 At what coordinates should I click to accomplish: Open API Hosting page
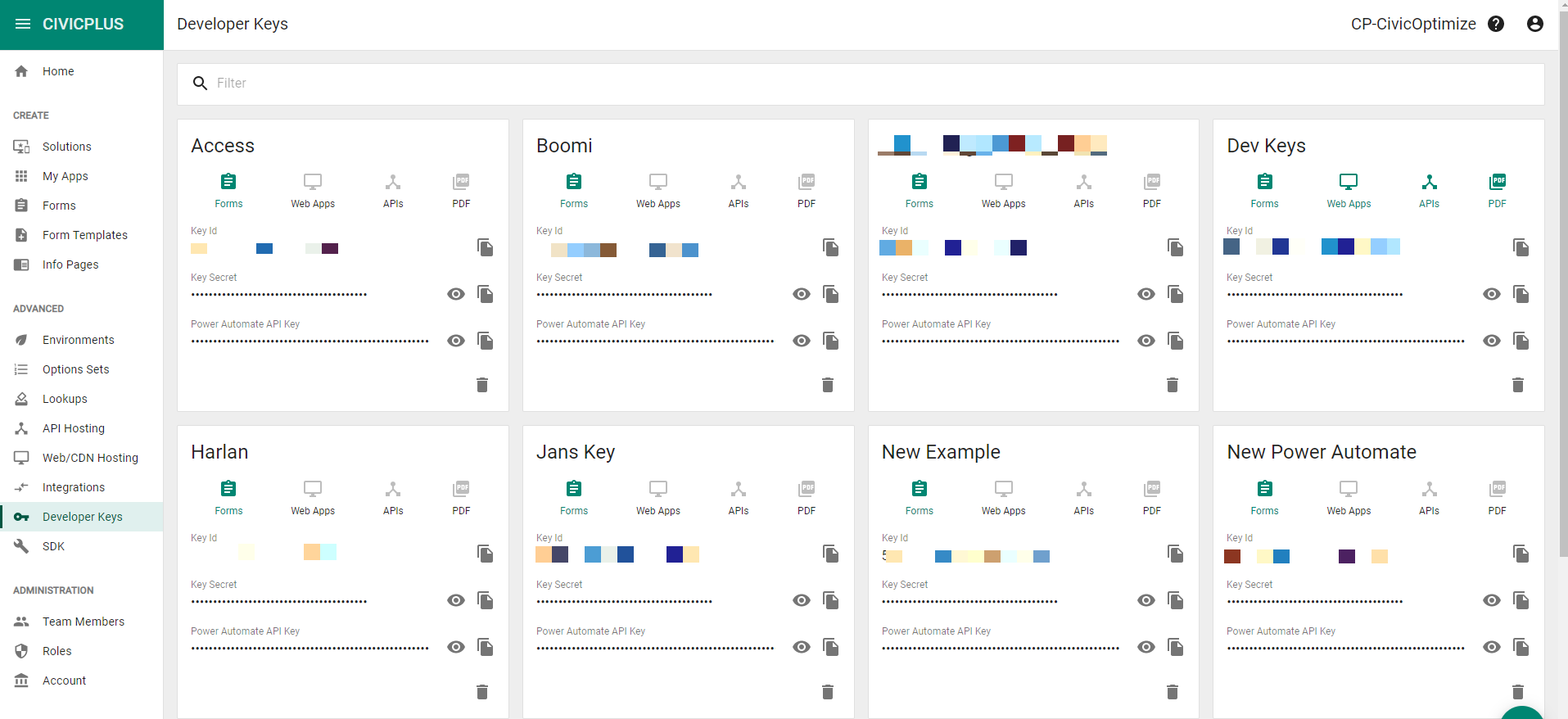(x=82, y=428)
